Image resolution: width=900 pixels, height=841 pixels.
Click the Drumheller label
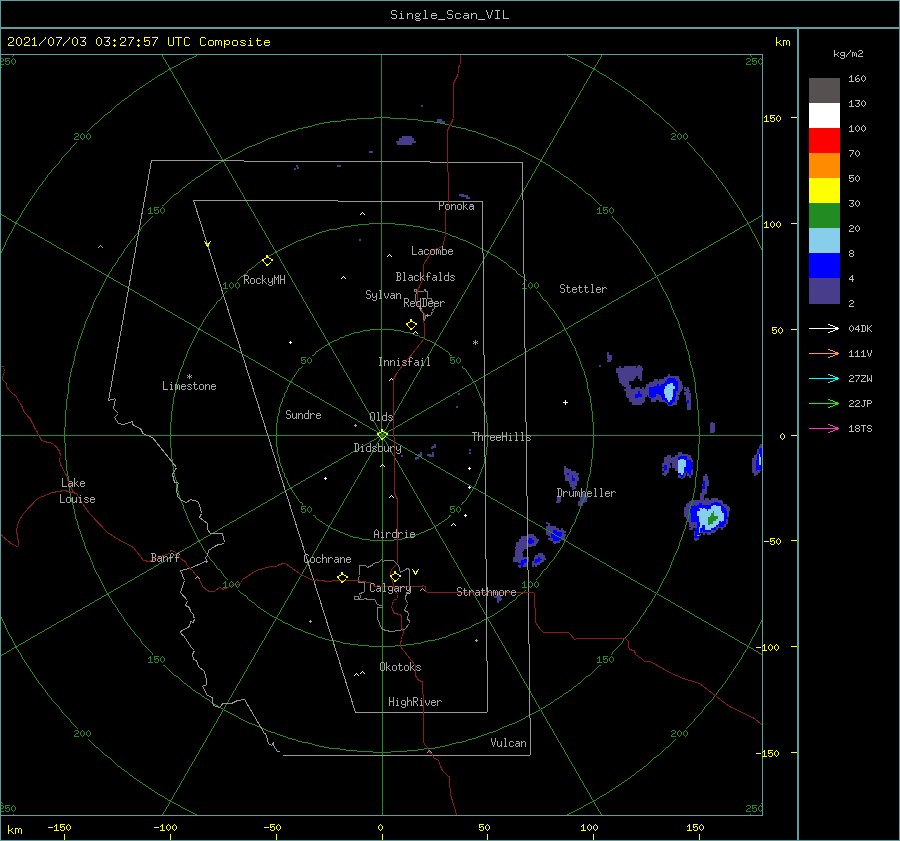586,493
